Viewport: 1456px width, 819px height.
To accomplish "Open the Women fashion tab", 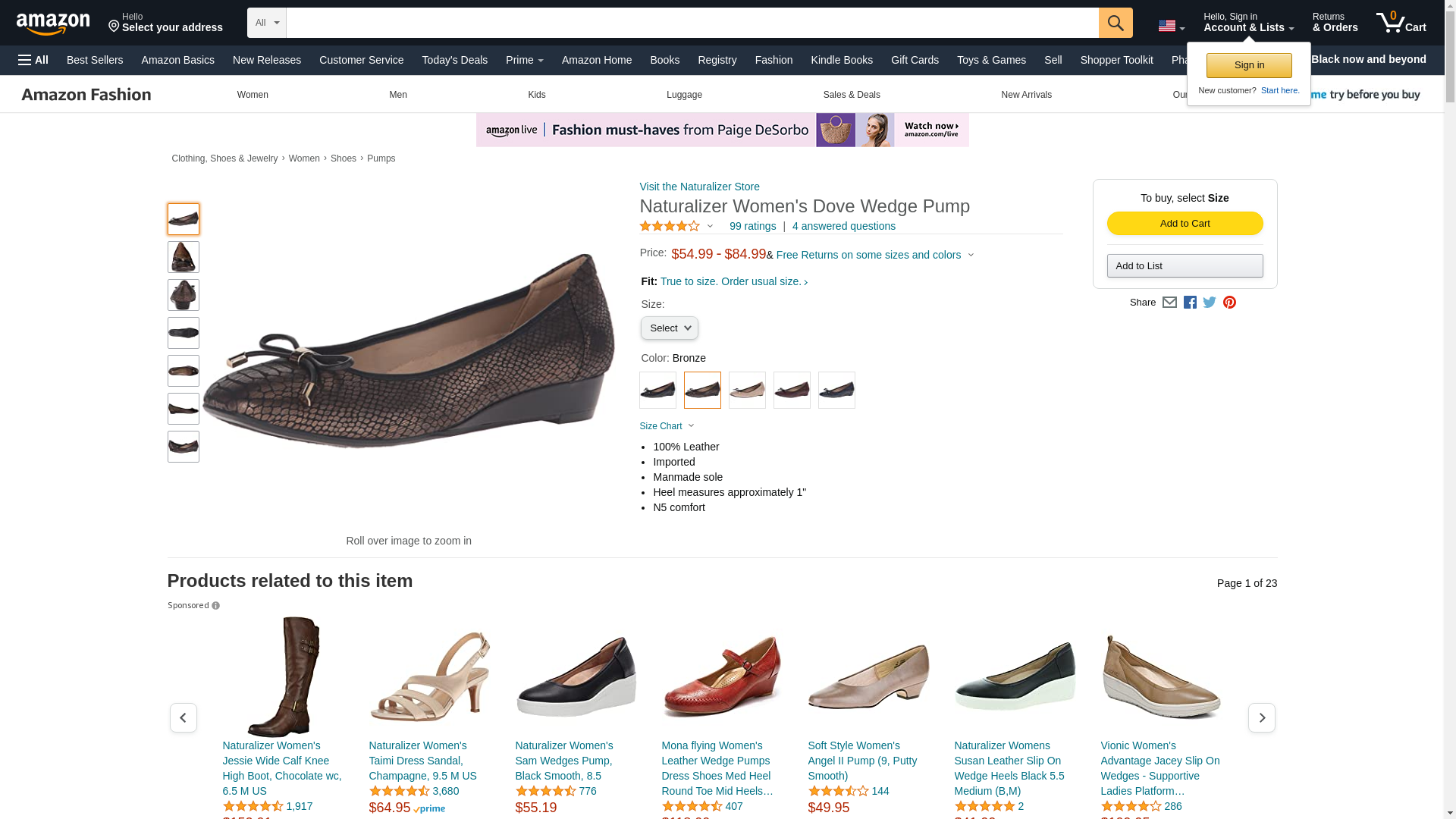I will point(253,95).
